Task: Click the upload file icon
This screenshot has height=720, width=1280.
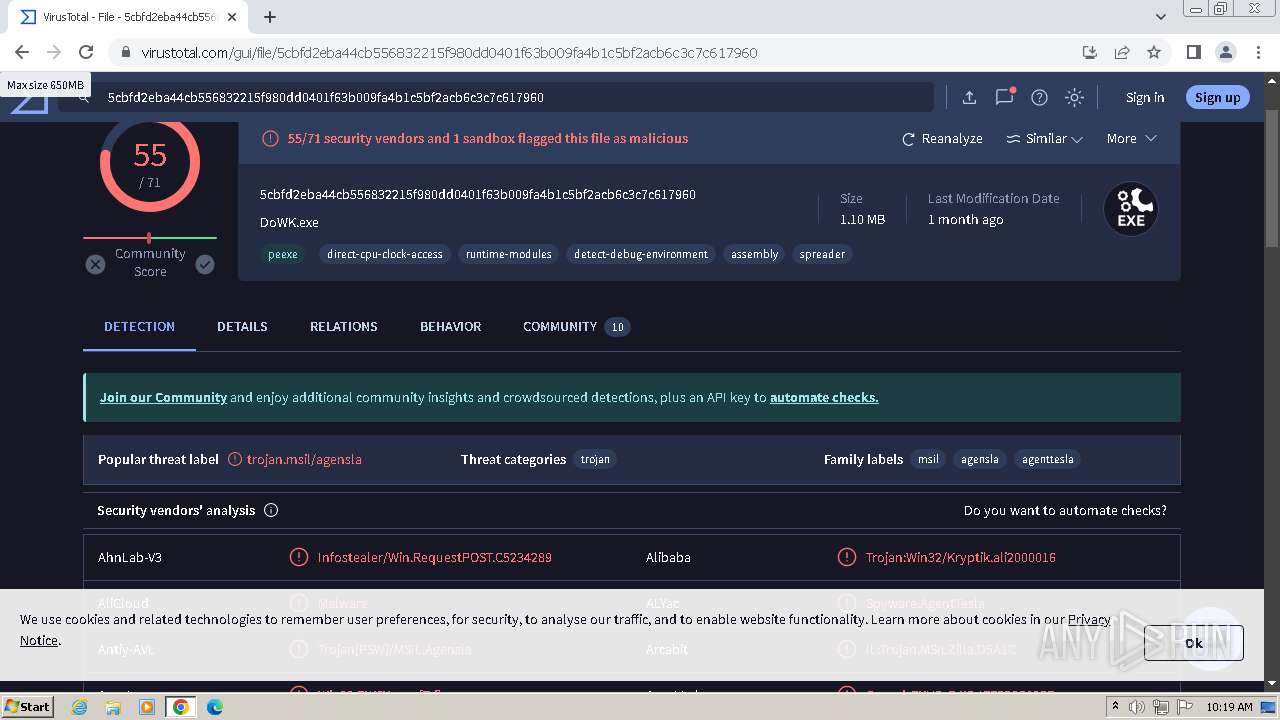Action: (969, 97)
